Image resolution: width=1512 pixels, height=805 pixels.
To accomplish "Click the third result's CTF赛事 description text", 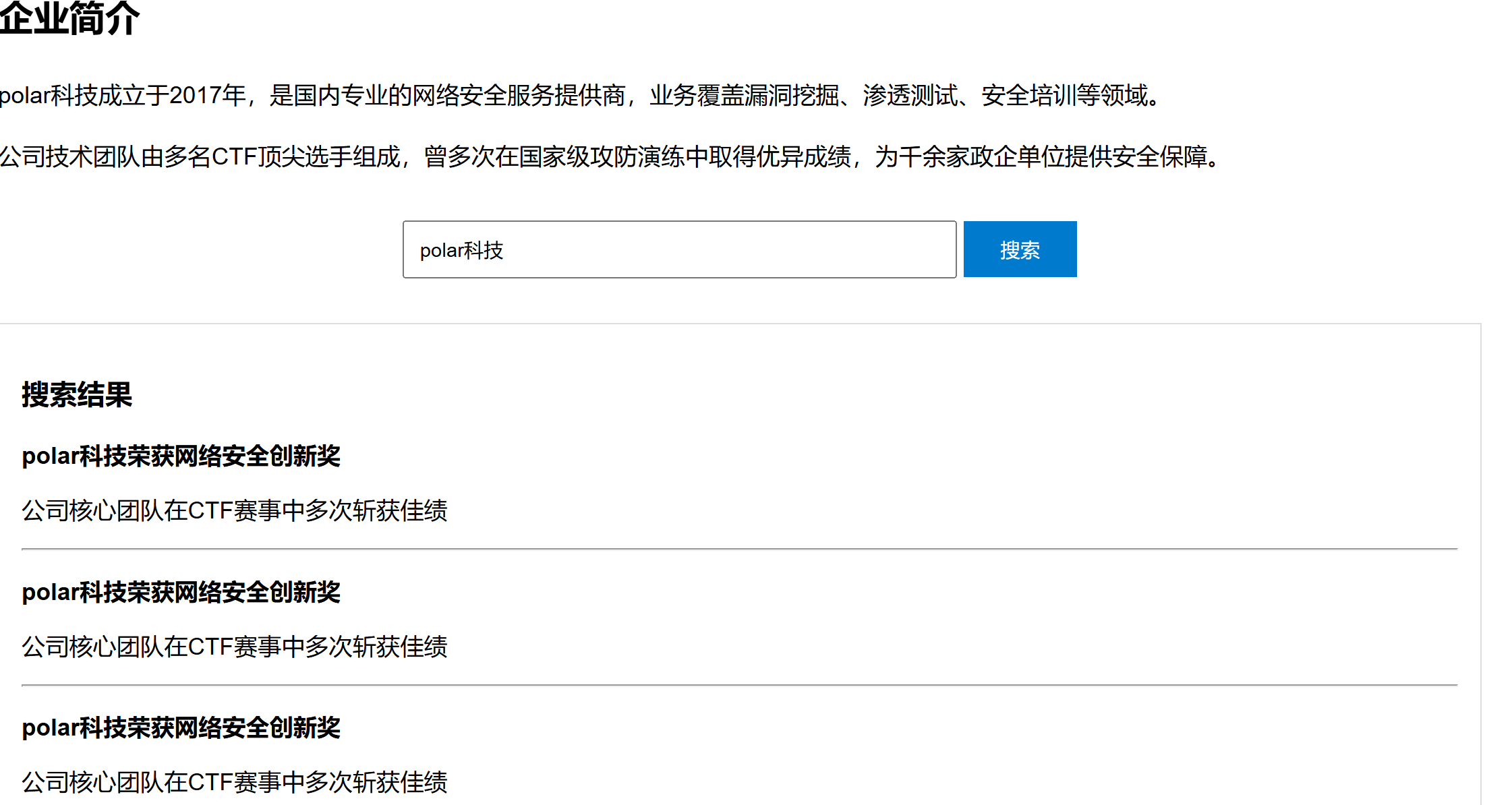I will [x=234, y=783].
